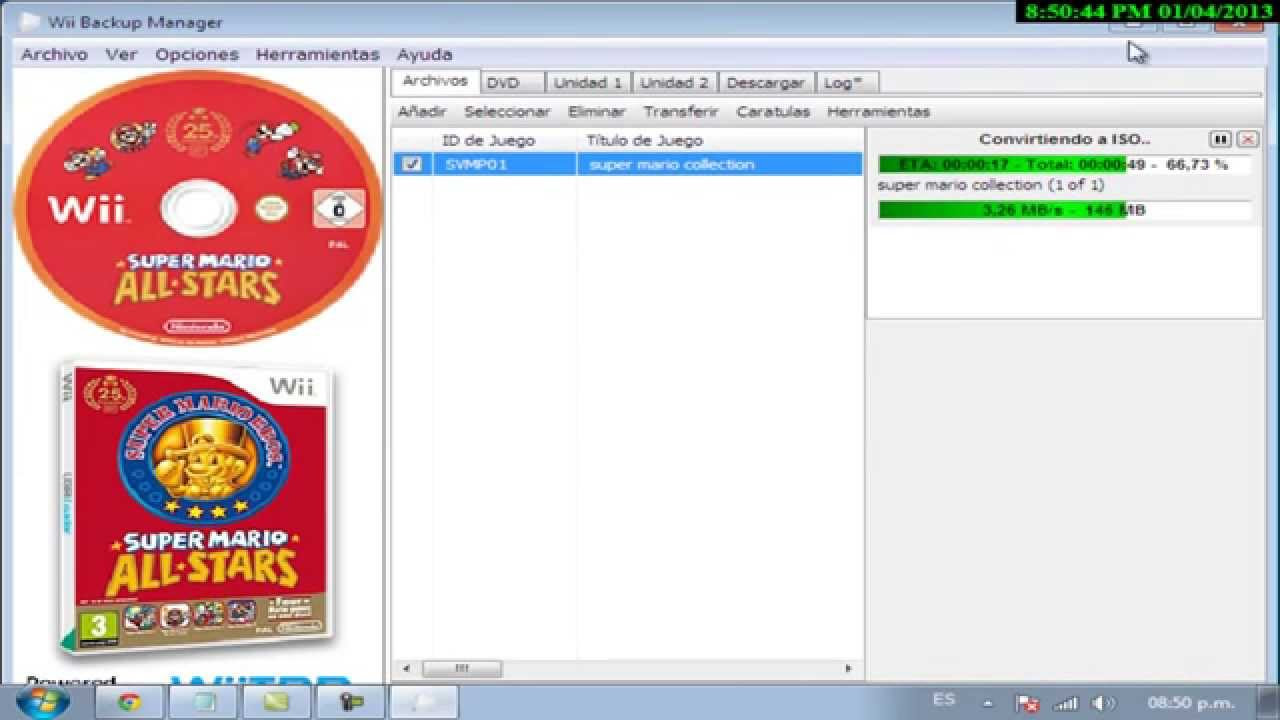Switch to the Log tab
The width and height of the screenshot is (1280, 720).
[x=849, y=83]
